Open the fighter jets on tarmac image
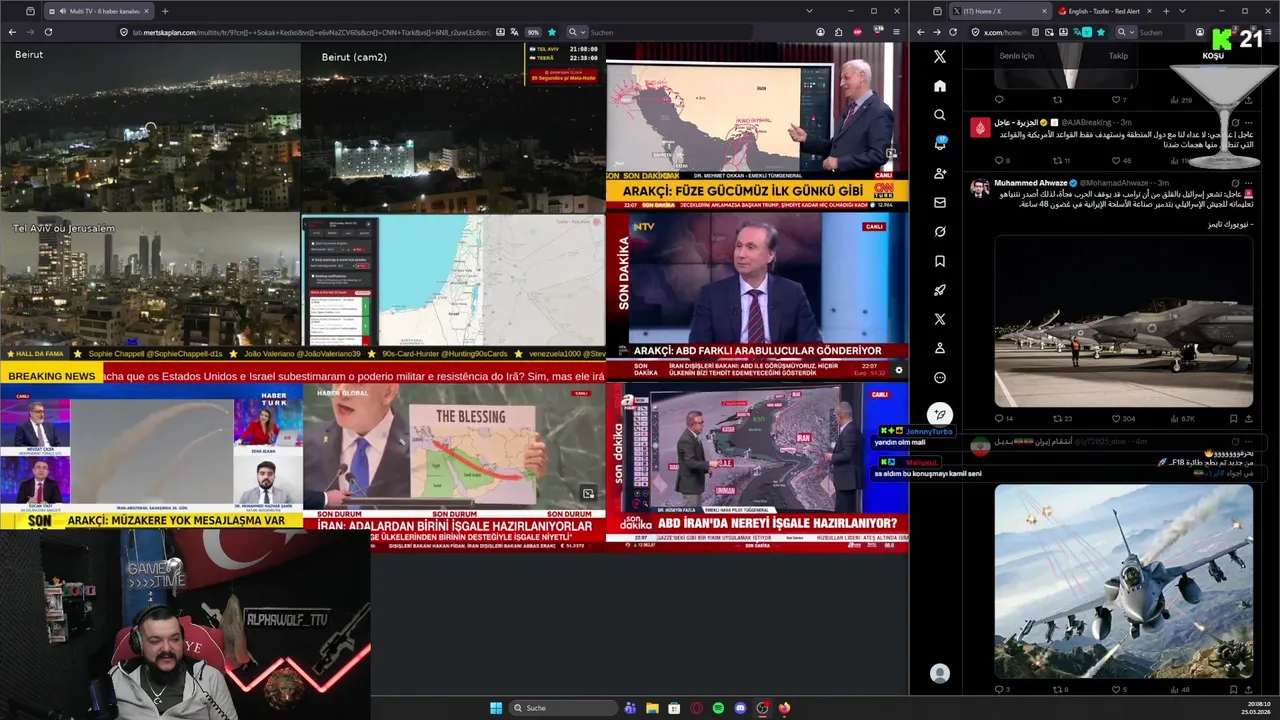The width and height of the screenshot is (1280, 720). point(1123,321)
